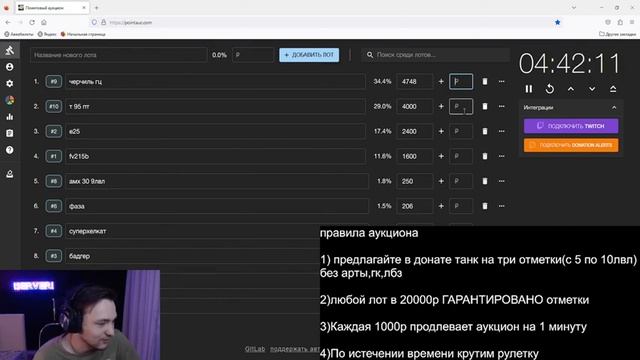Viewport: 640px width, 360px height.
Task: Delete the fv215b lot
Action: tap(484, 156)
